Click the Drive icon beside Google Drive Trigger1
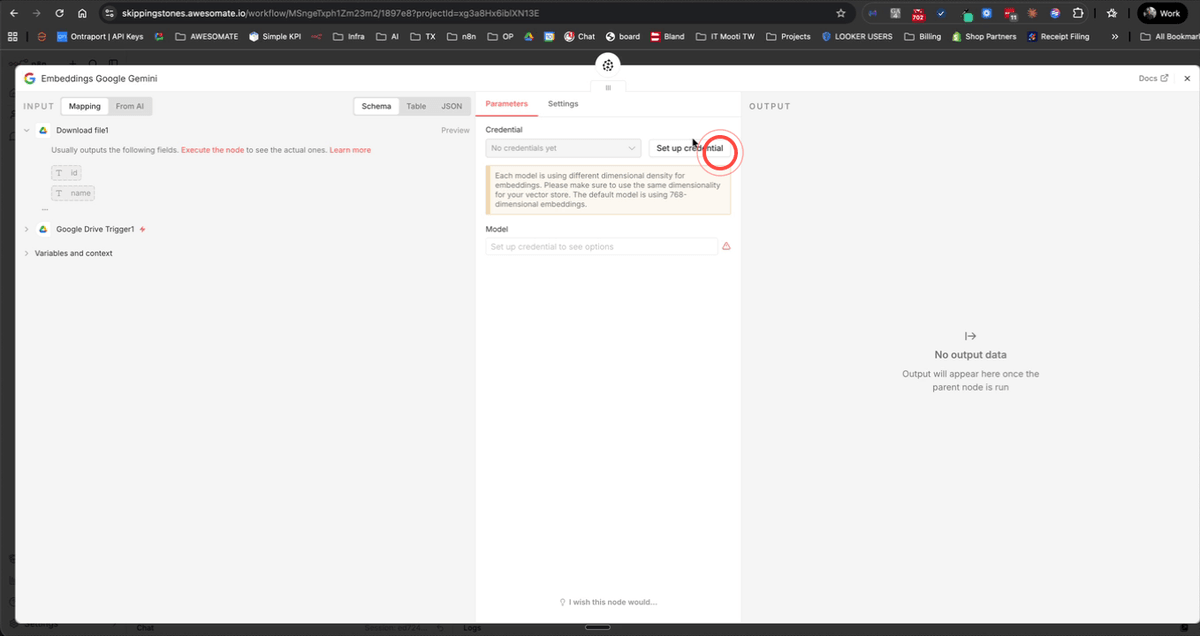1200x636 pixels. (43, 229)
